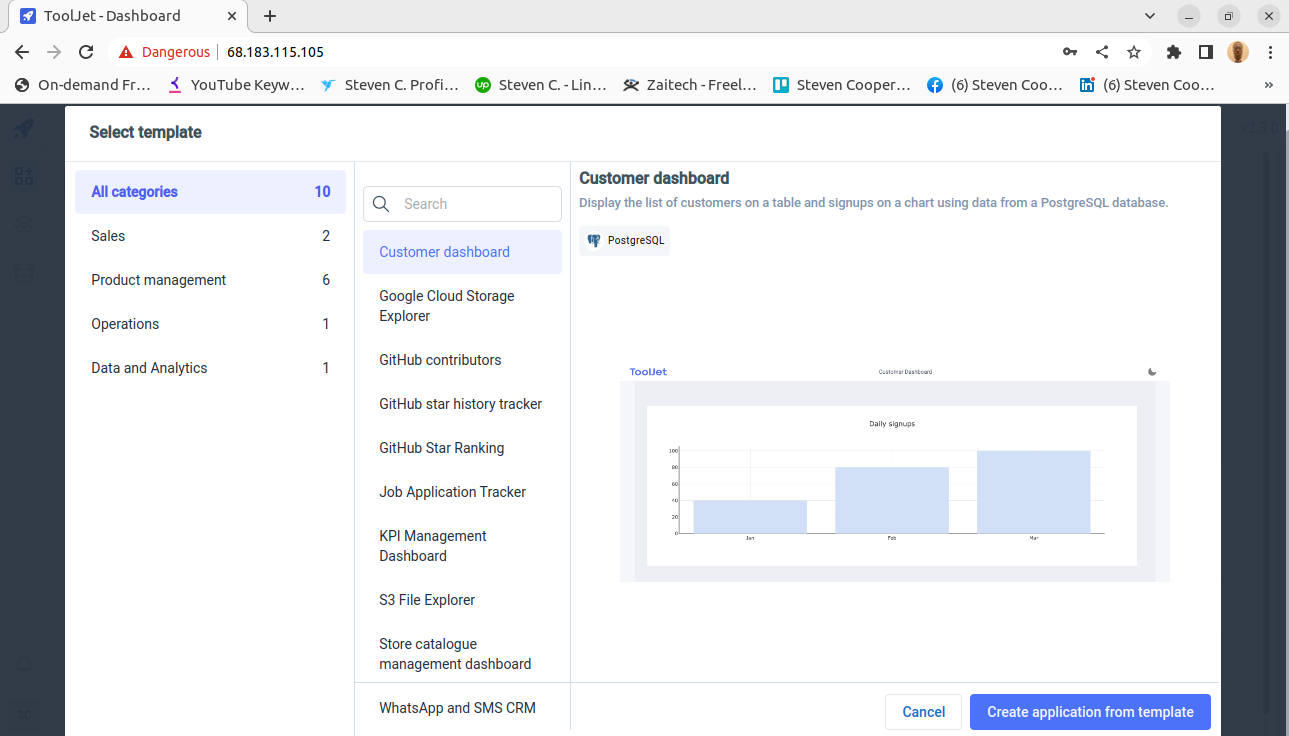The width and height of the screenshot is (1289, 736).
Task: Click the Cancel button
Action: click(x=923, y=712)
